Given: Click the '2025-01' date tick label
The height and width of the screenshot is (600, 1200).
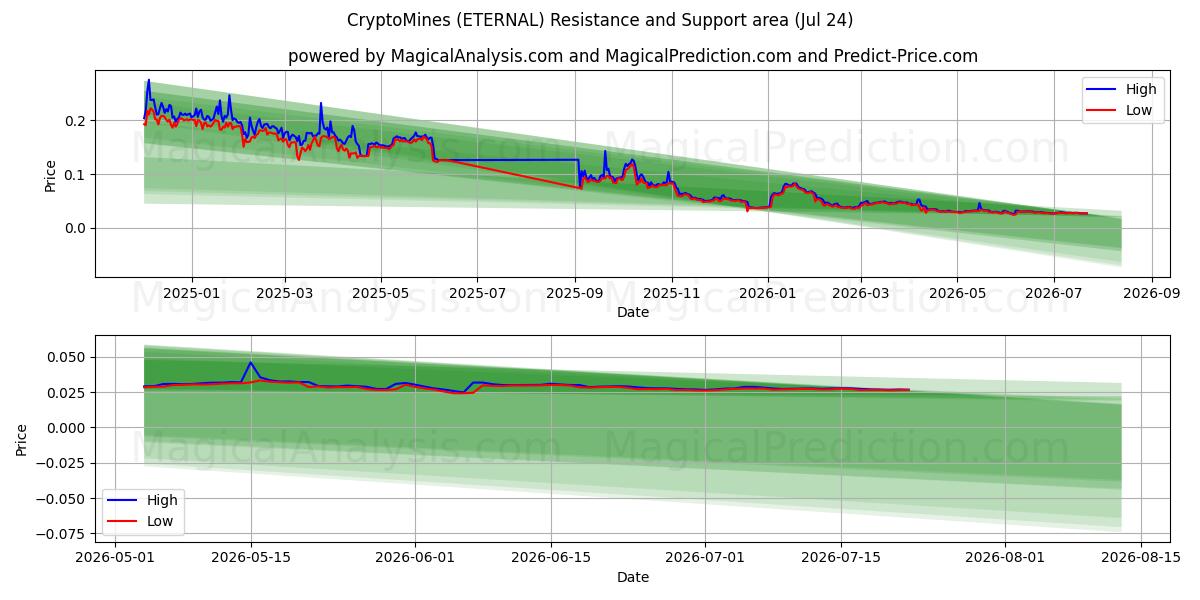Looking at the screenshot, I should (190, 293).
